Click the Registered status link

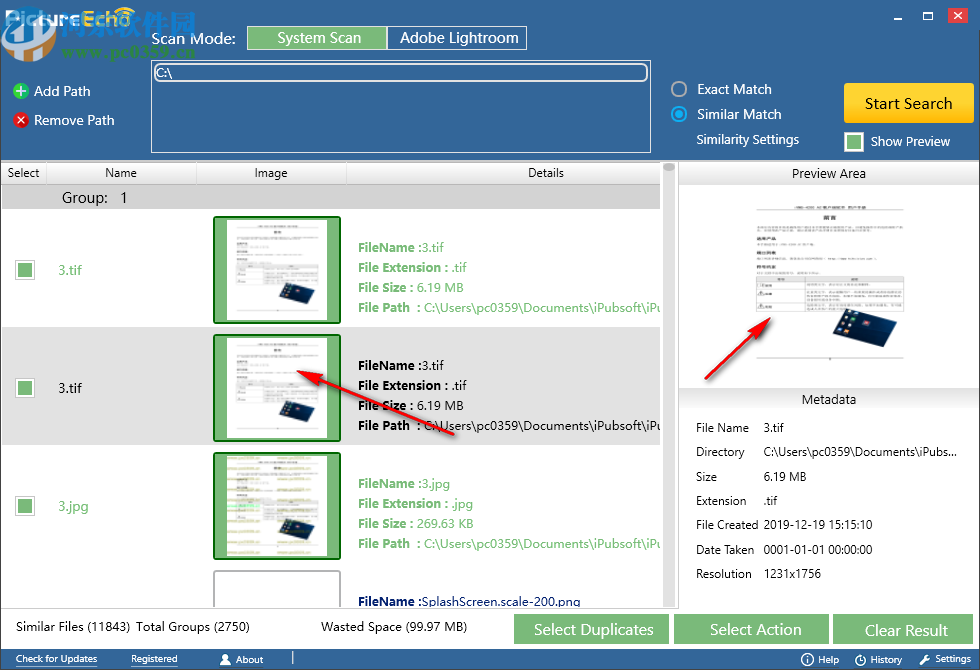pos(154,659)
